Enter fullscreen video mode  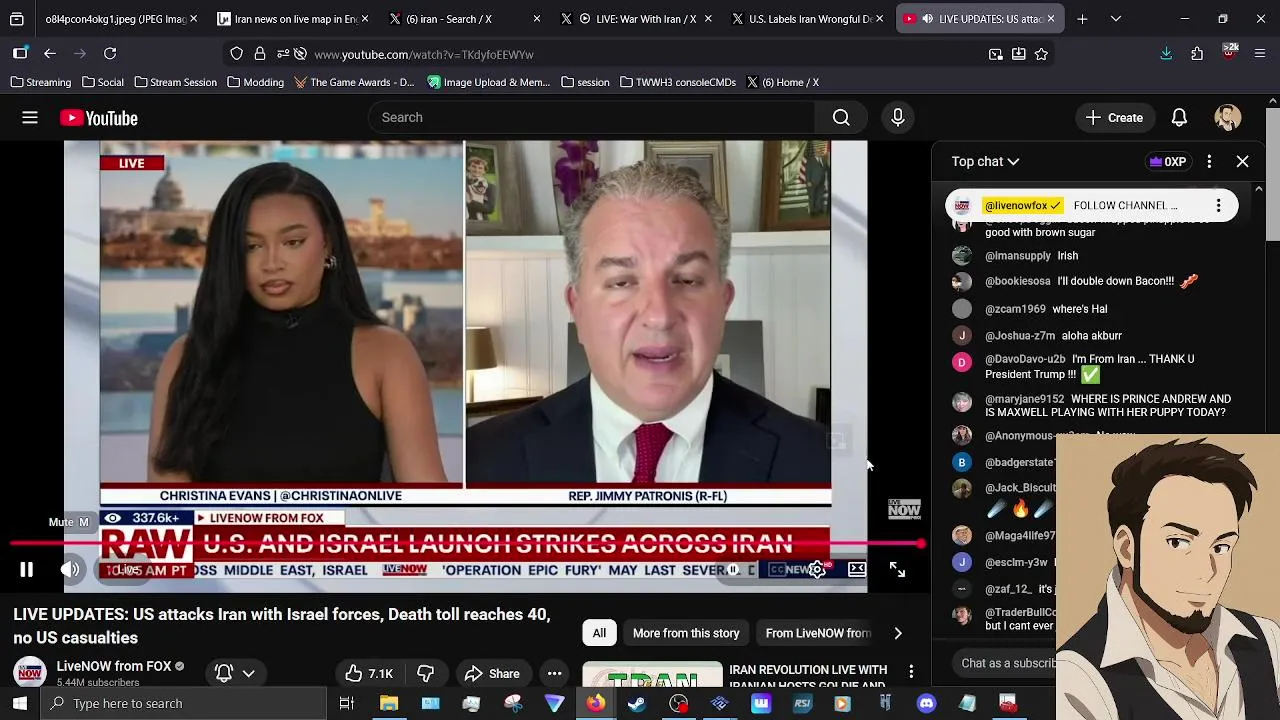897,570
